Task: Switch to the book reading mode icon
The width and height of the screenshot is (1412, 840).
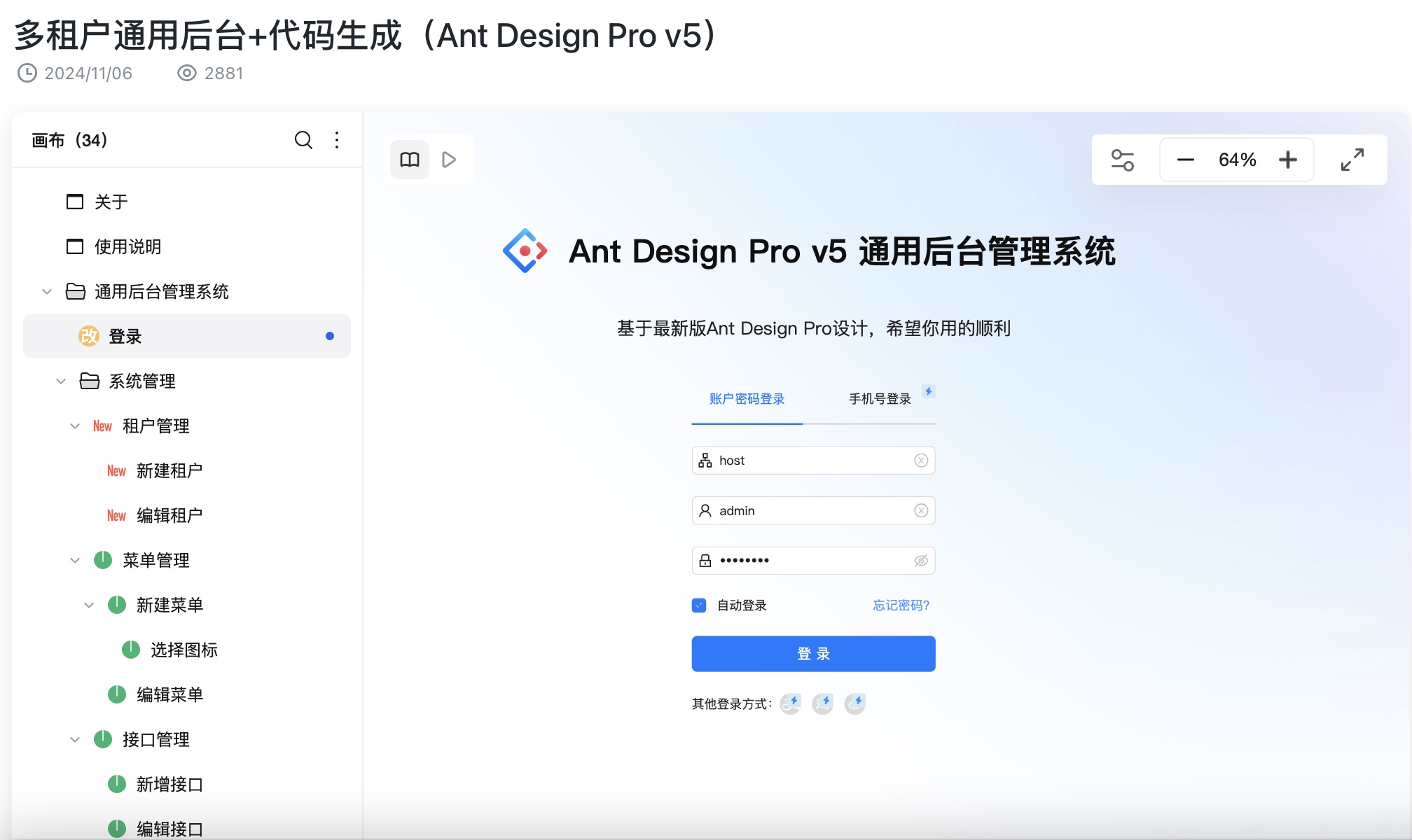Action: 410,160
